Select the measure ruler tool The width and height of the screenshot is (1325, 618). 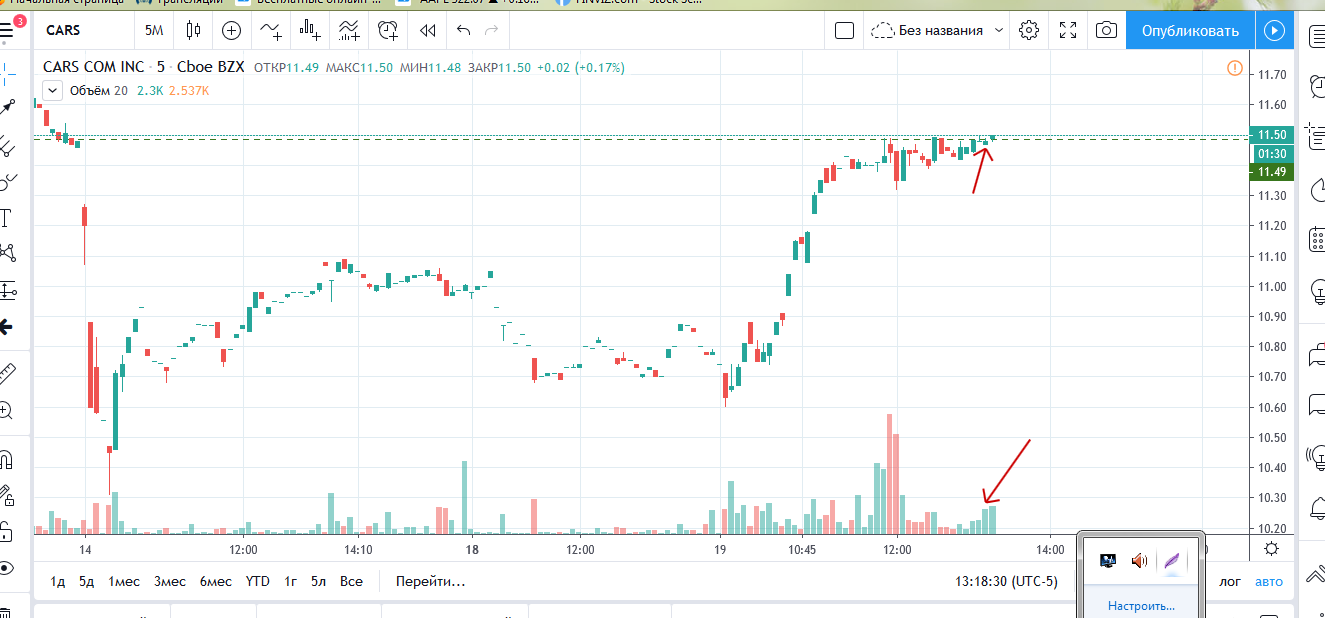click(x=8, y=374)
